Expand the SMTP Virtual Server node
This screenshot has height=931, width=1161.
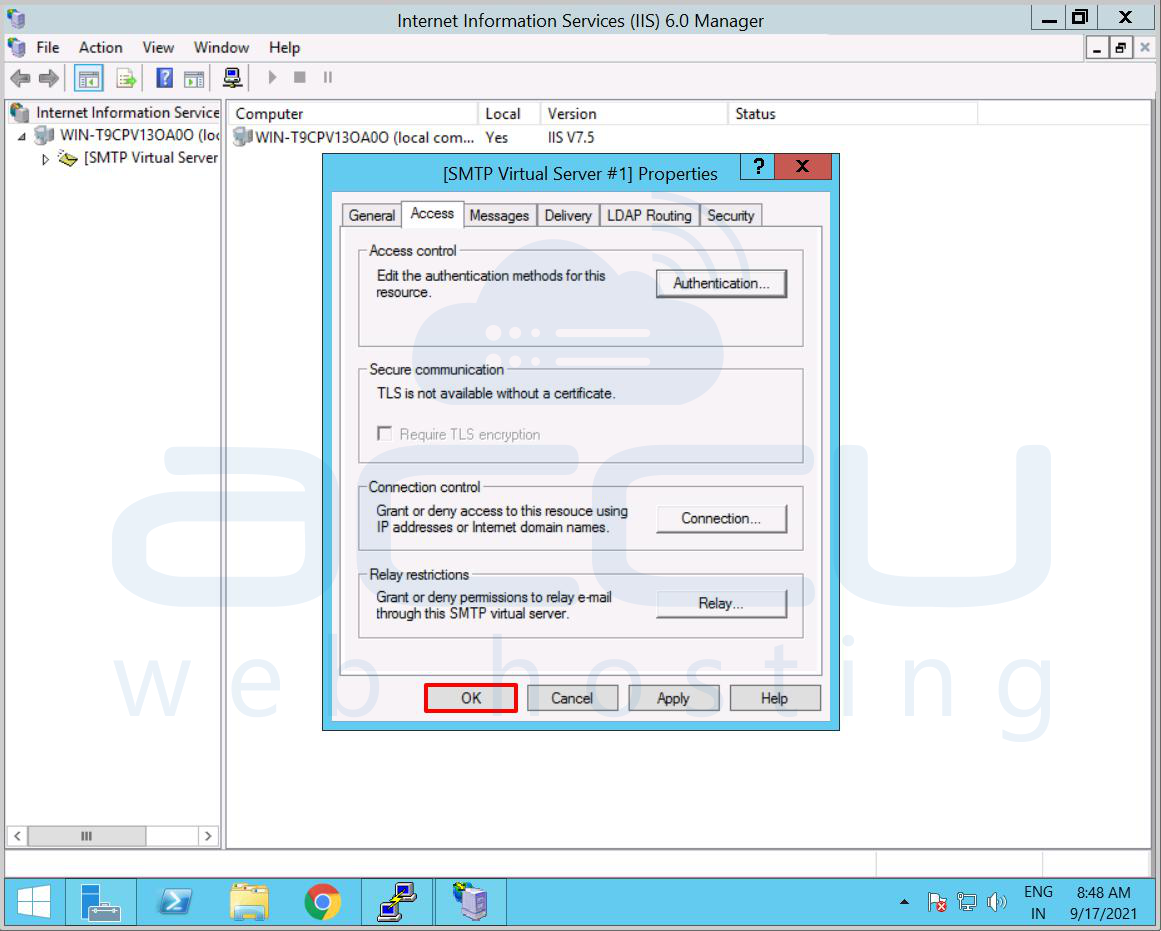45,158
